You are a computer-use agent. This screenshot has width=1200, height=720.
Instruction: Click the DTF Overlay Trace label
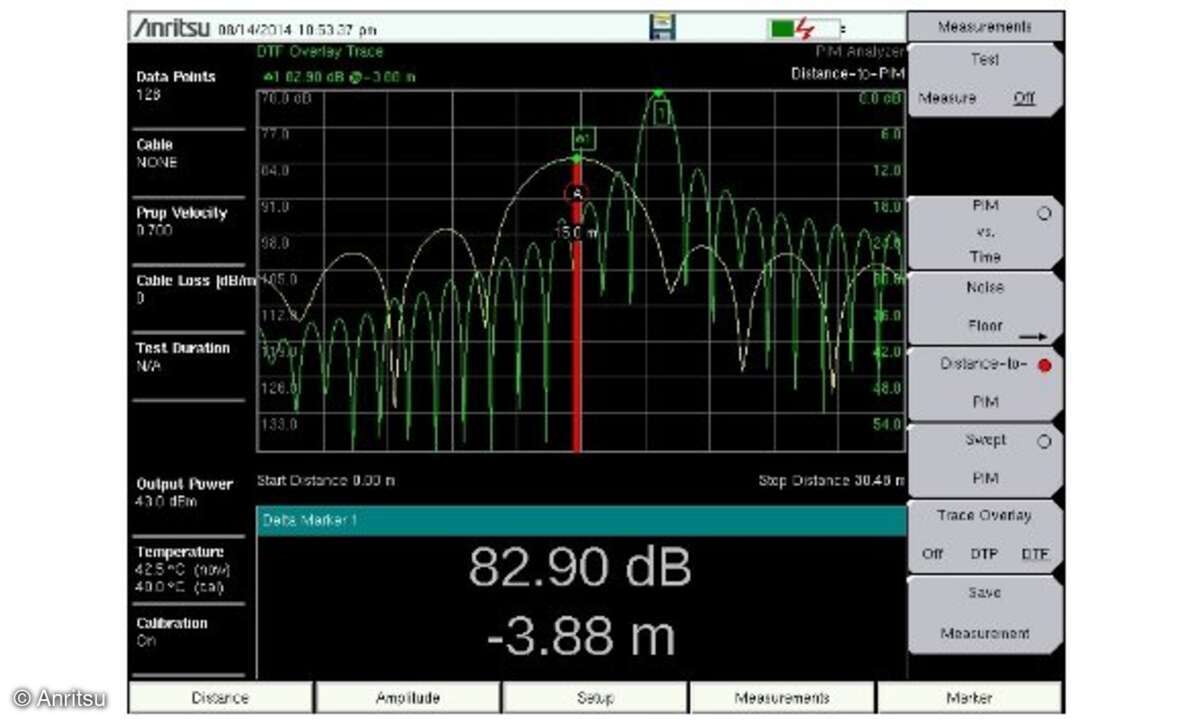tap(320, 52)
